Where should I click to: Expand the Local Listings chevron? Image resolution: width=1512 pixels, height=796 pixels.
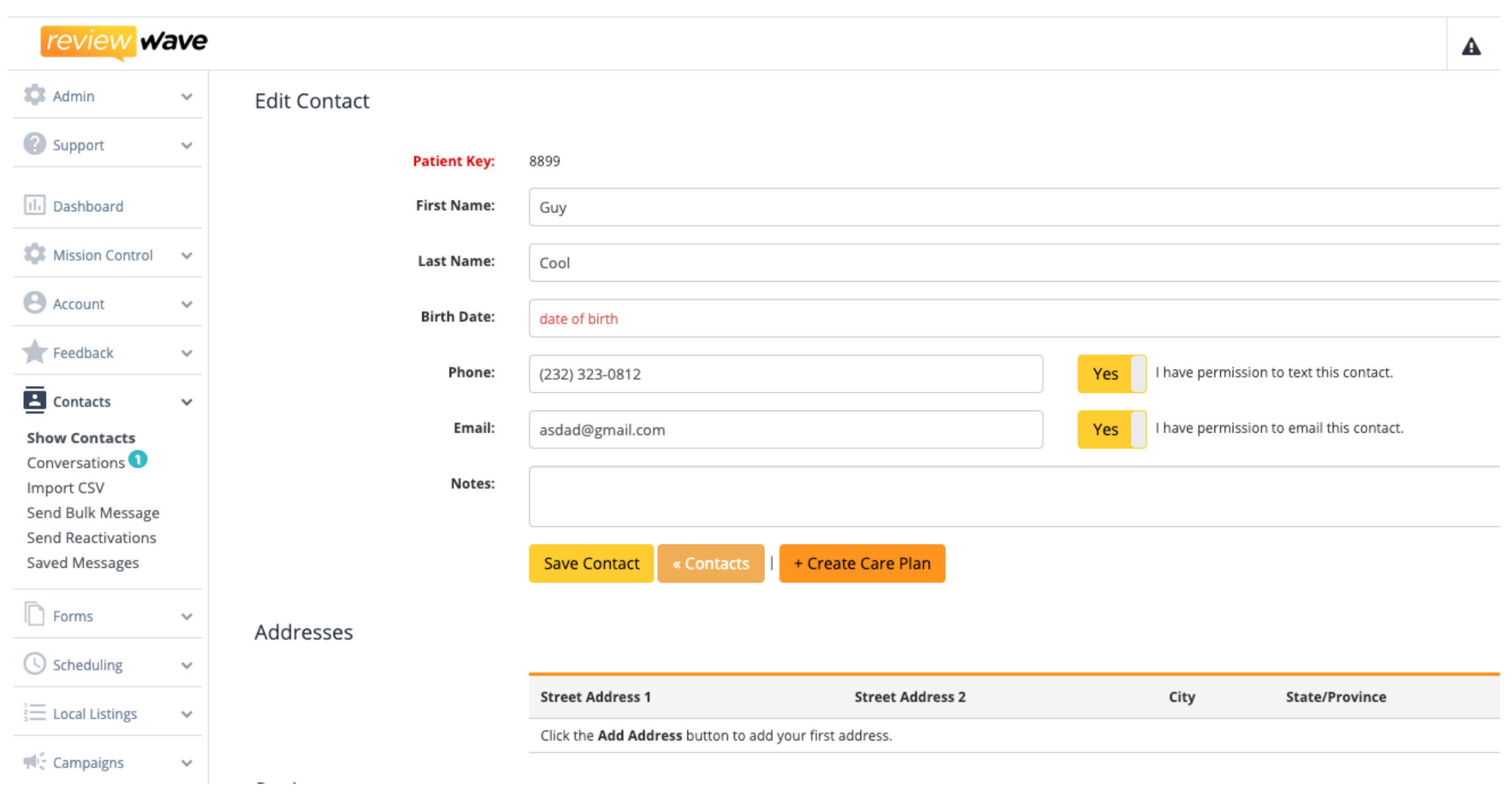click(187, 714)
